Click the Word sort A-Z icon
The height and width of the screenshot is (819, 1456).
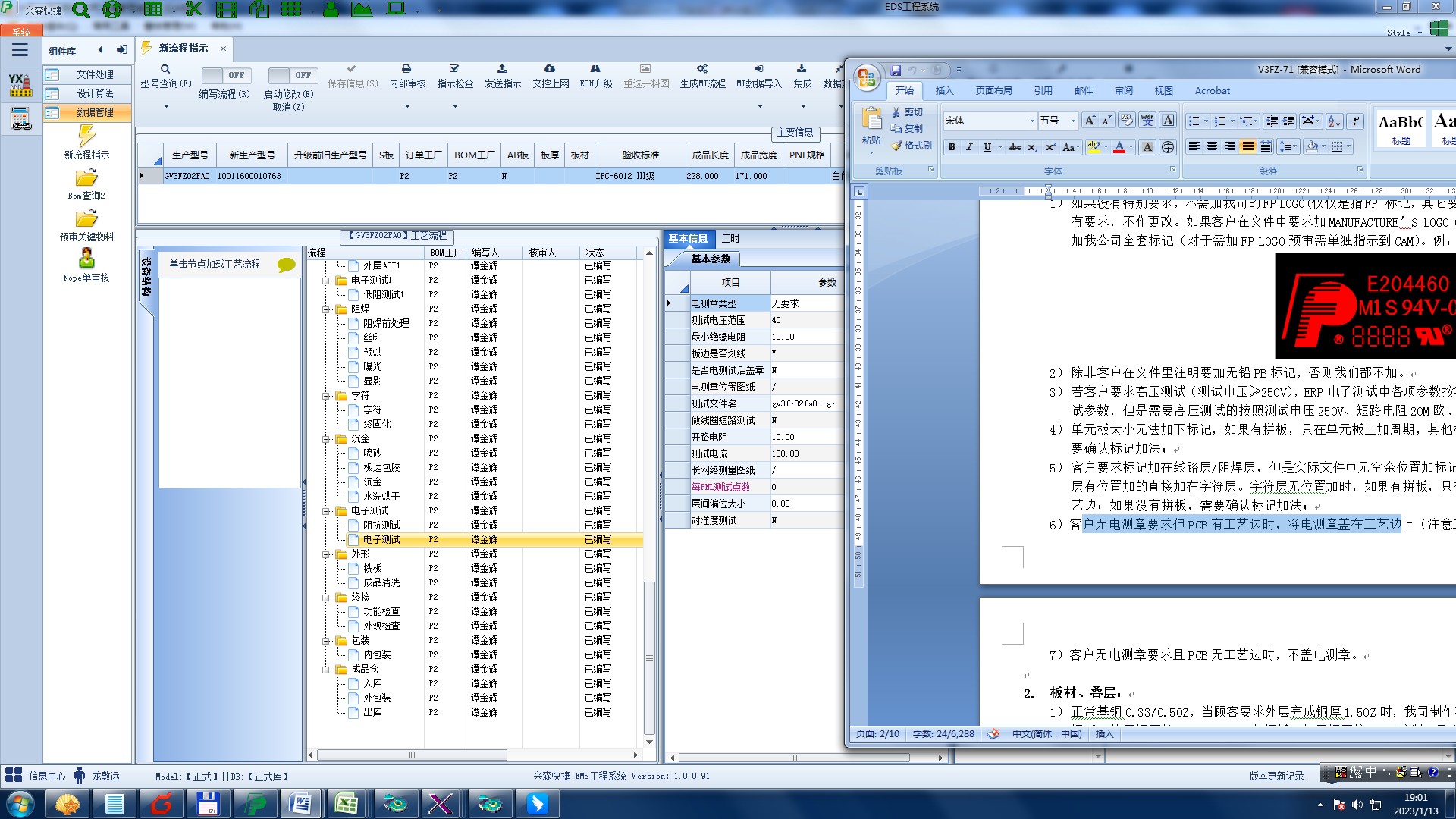[1335, 121]
